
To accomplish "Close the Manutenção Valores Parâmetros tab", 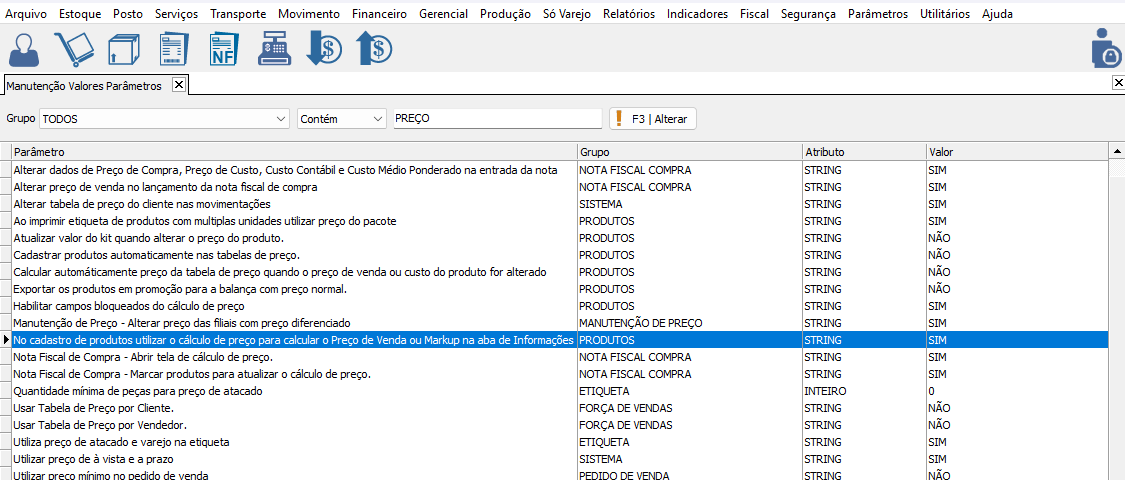I will pos(178,85).
